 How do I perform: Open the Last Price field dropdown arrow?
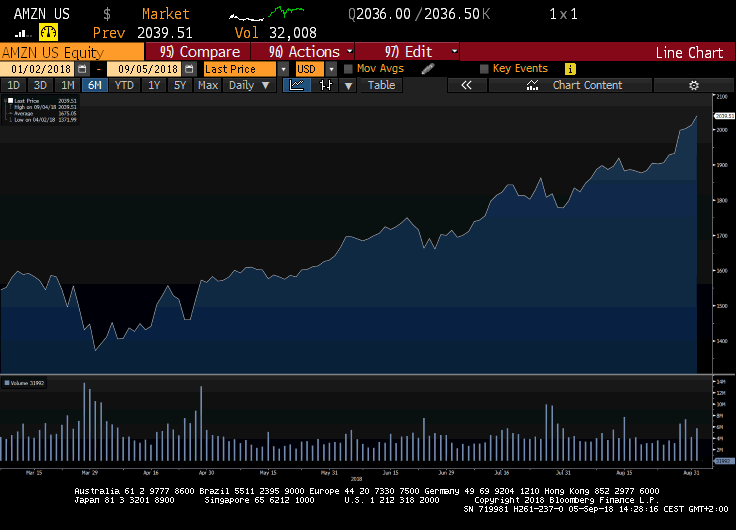283,69
